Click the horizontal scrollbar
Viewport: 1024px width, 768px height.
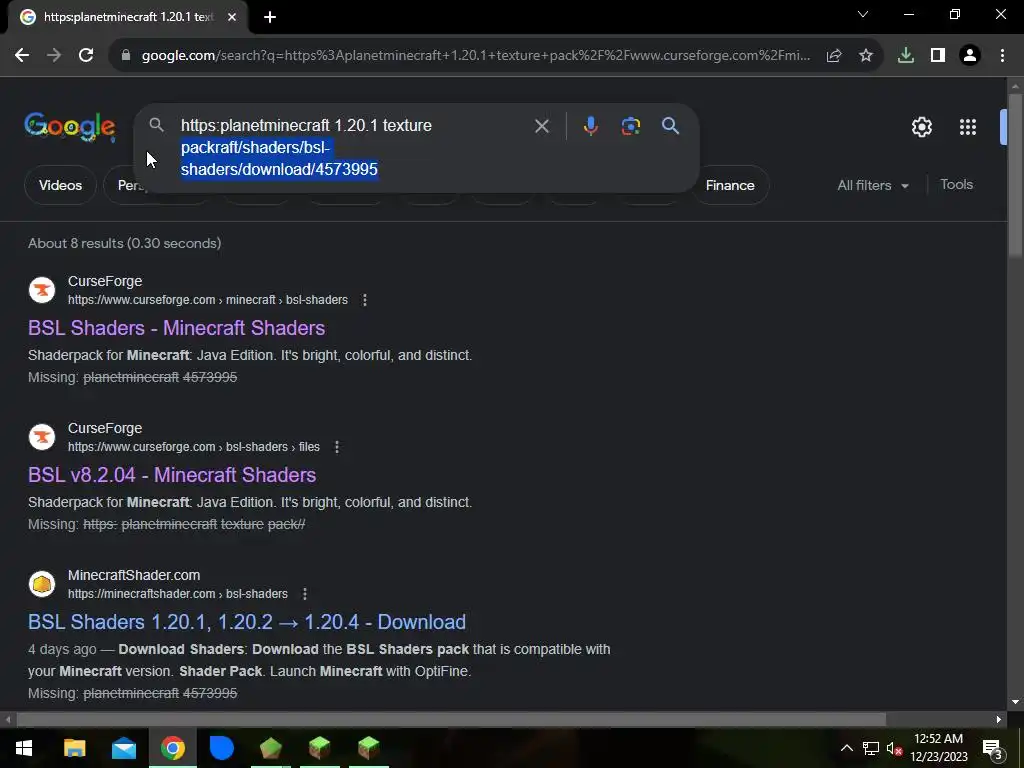coord(451,720)
